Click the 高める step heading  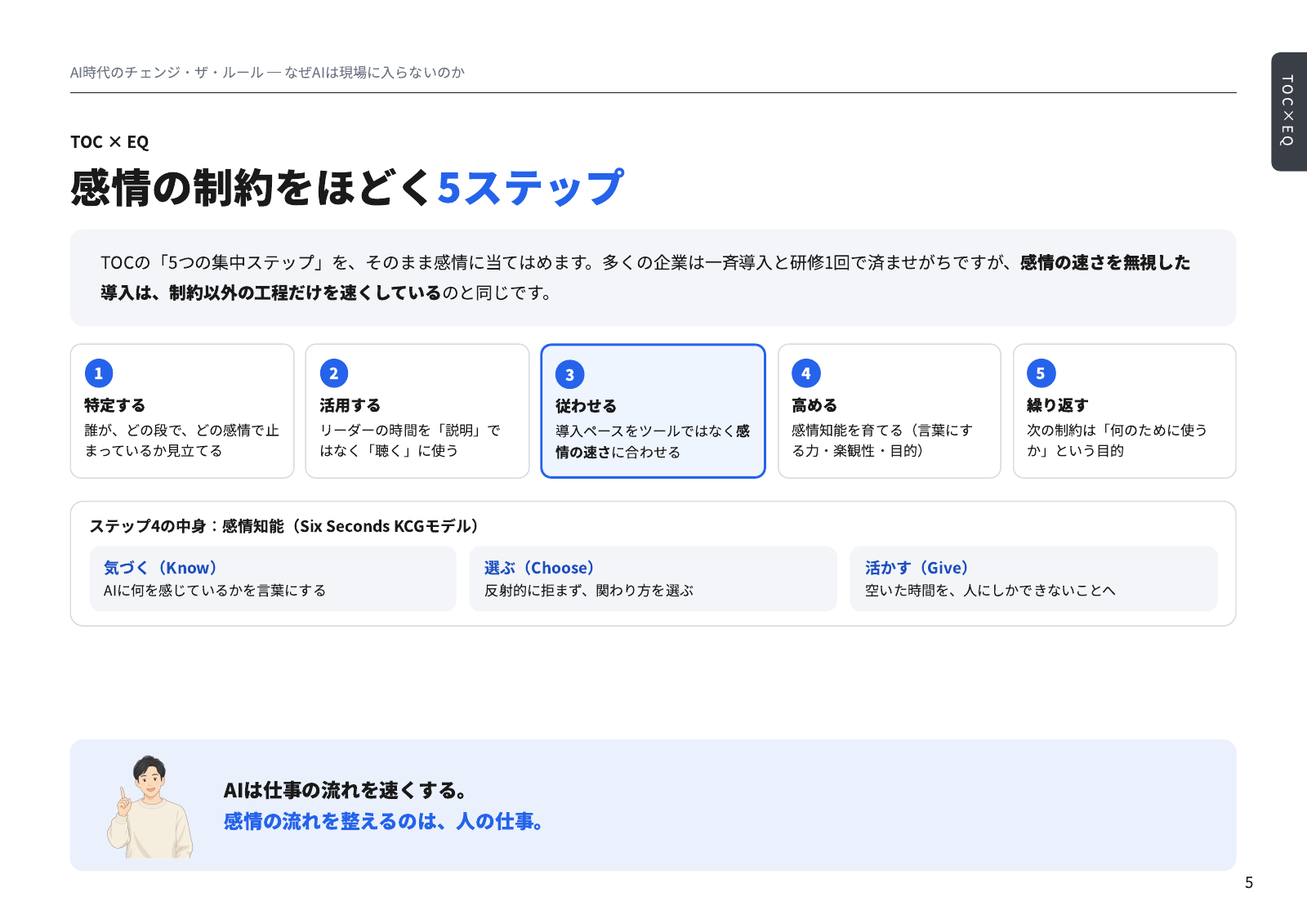[814, 405]
